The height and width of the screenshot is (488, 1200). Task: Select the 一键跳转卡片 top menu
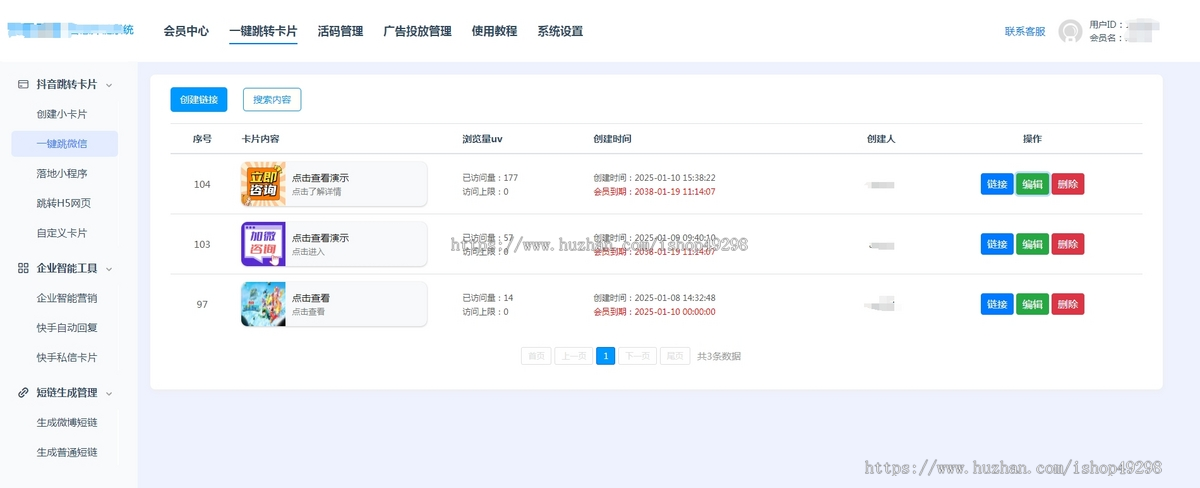pyautogui.click(x=263, y=31)
